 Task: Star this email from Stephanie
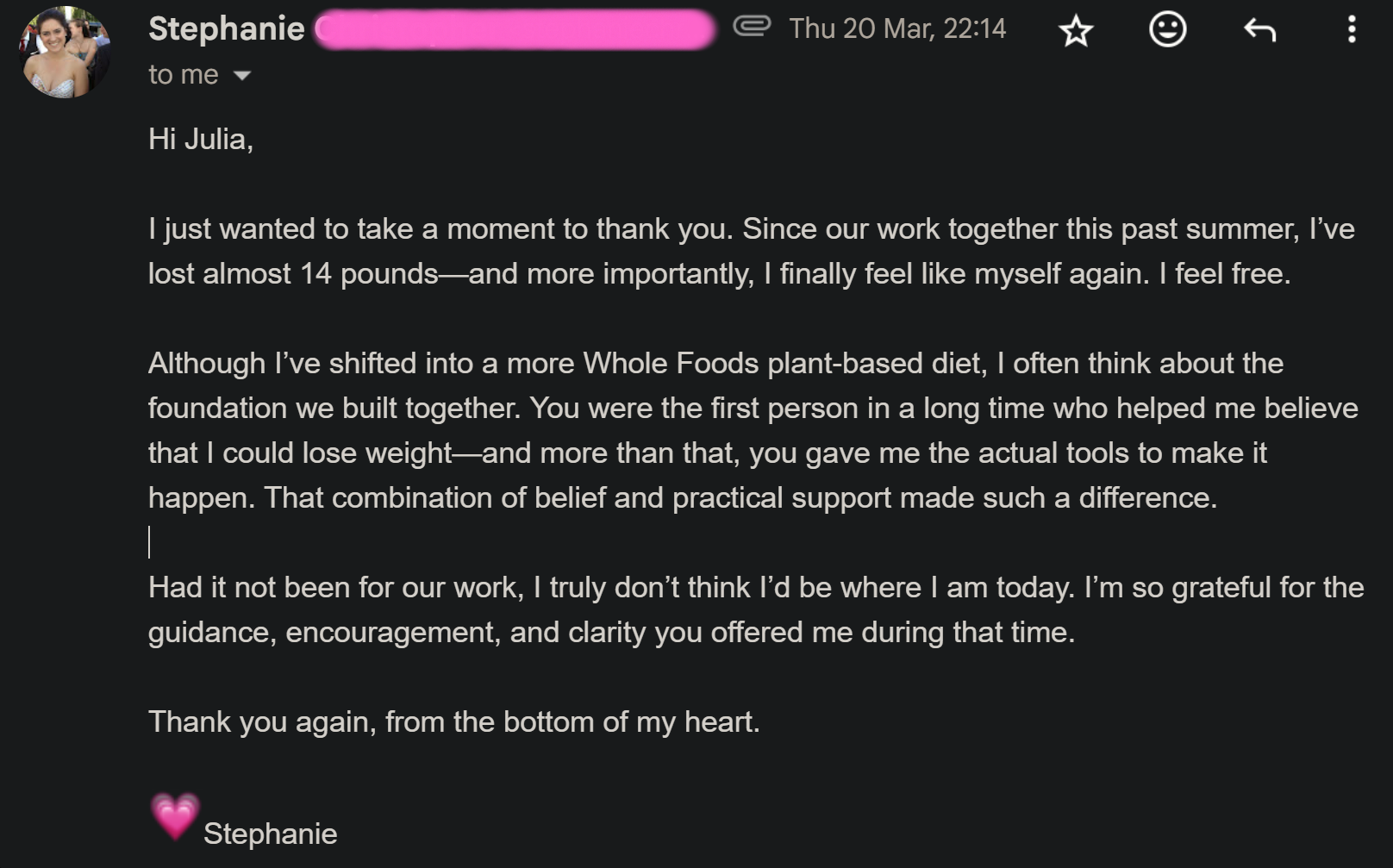tap(1076, 30)
